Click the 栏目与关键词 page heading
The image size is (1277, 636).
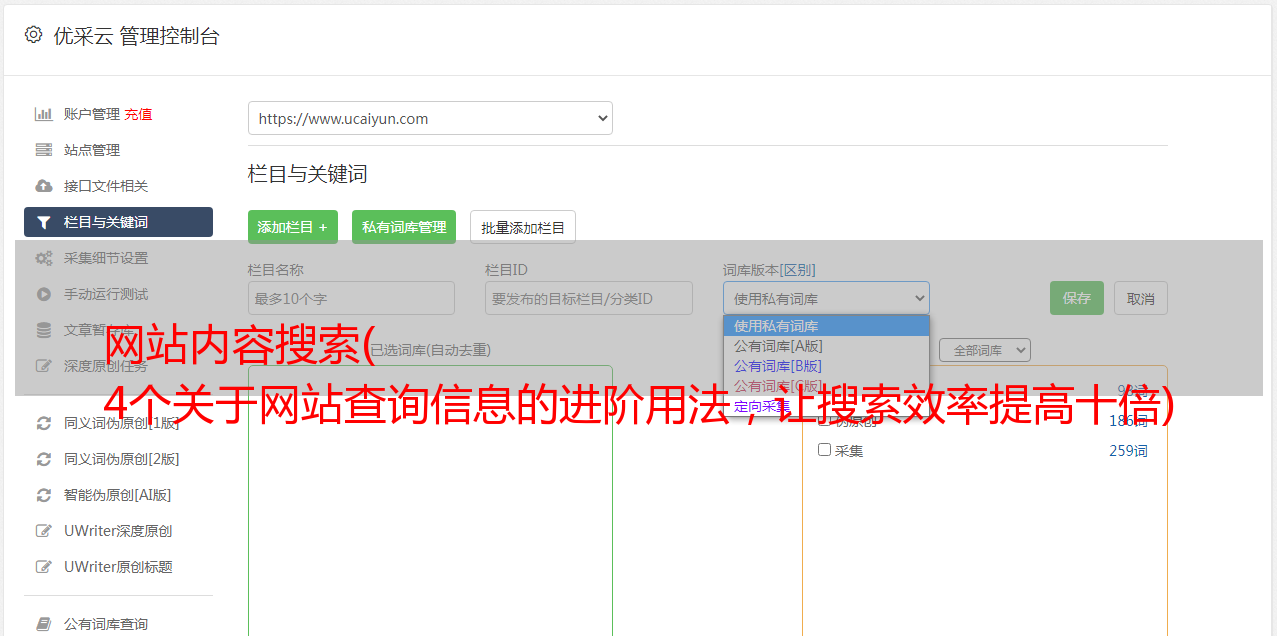308,174
